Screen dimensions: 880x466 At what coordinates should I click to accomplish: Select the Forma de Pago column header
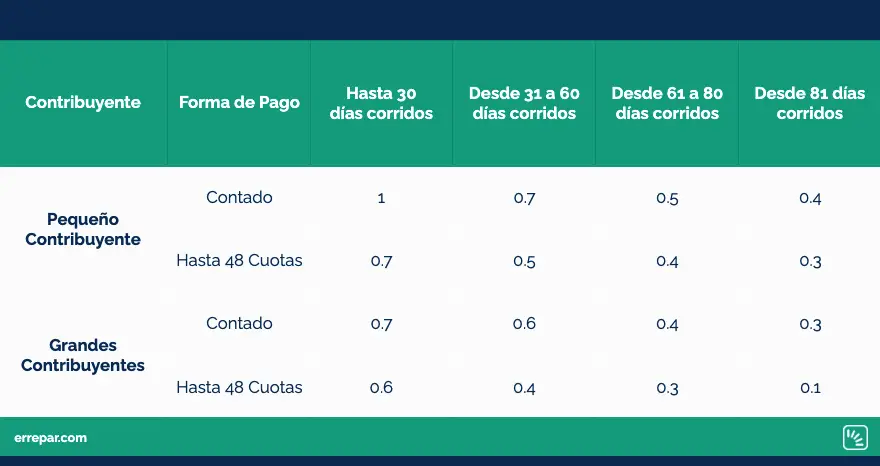239,102
